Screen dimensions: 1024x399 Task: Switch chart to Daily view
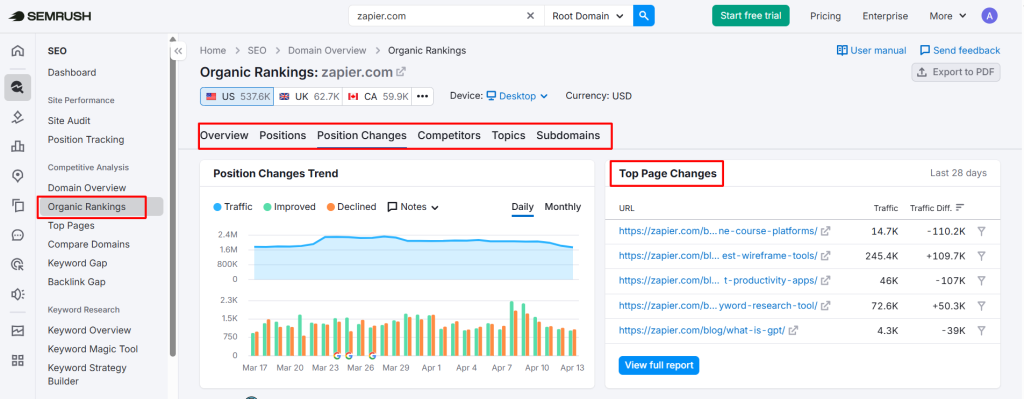click(x=522, y=207)
